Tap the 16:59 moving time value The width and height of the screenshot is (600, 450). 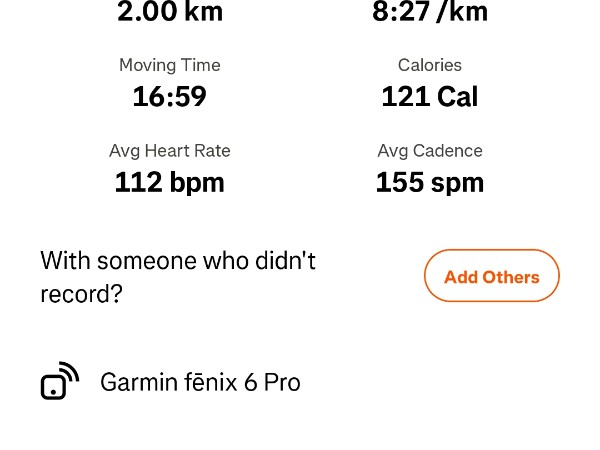(x=170, y=96)
